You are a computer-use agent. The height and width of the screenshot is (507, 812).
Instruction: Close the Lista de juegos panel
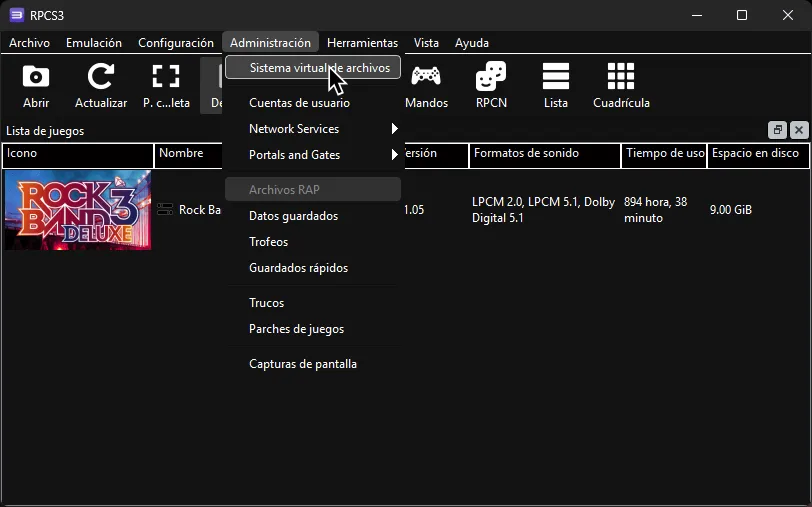pos(799,130)
